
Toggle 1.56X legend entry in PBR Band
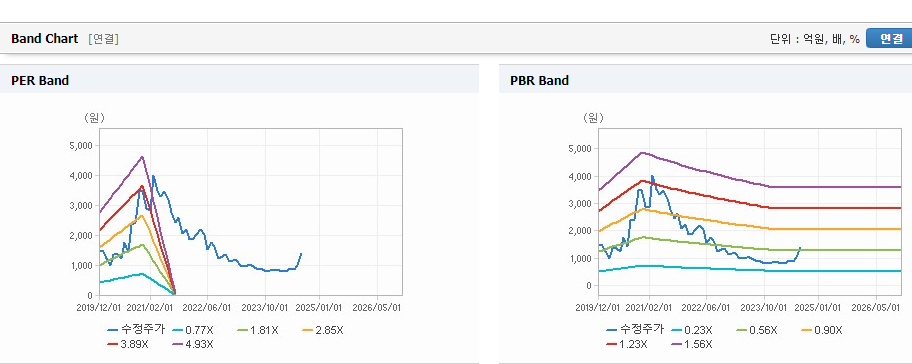(x=692, y=344)
